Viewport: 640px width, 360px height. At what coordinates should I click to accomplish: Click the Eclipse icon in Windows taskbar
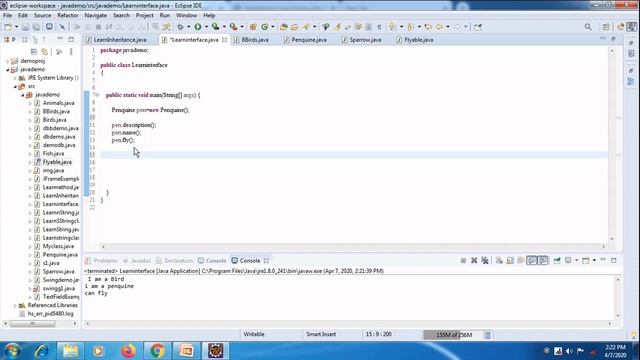tap(216, 351)
